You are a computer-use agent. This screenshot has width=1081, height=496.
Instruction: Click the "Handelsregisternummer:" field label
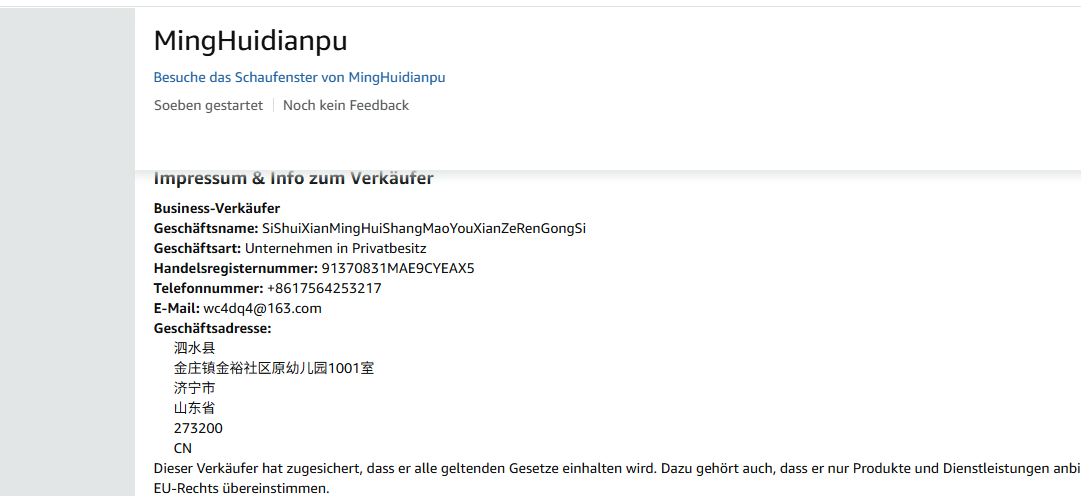tap(236, 268)
